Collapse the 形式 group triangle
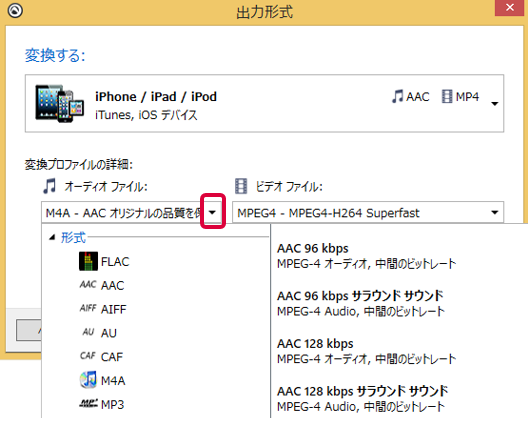This screenshot has height=421, width=528. point(52,237)
